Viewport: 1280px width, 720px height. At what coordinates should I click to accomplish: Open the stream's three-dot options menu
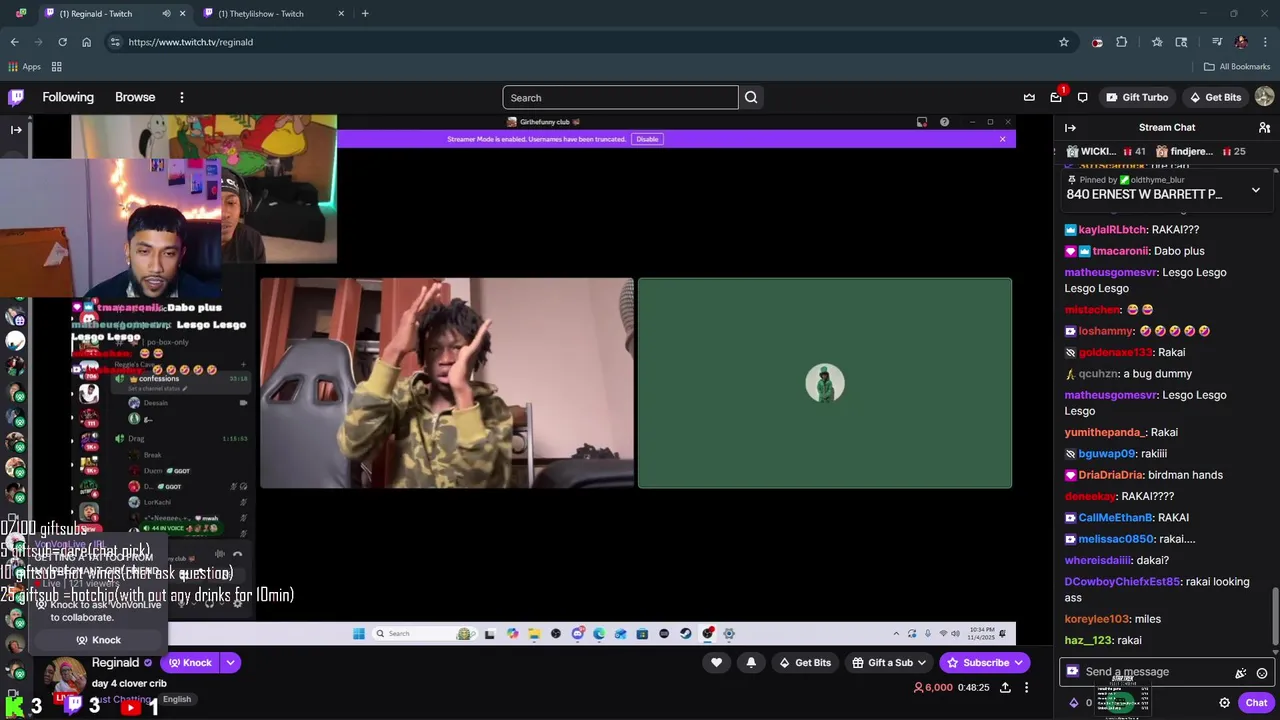click(x=1027, y=687)
